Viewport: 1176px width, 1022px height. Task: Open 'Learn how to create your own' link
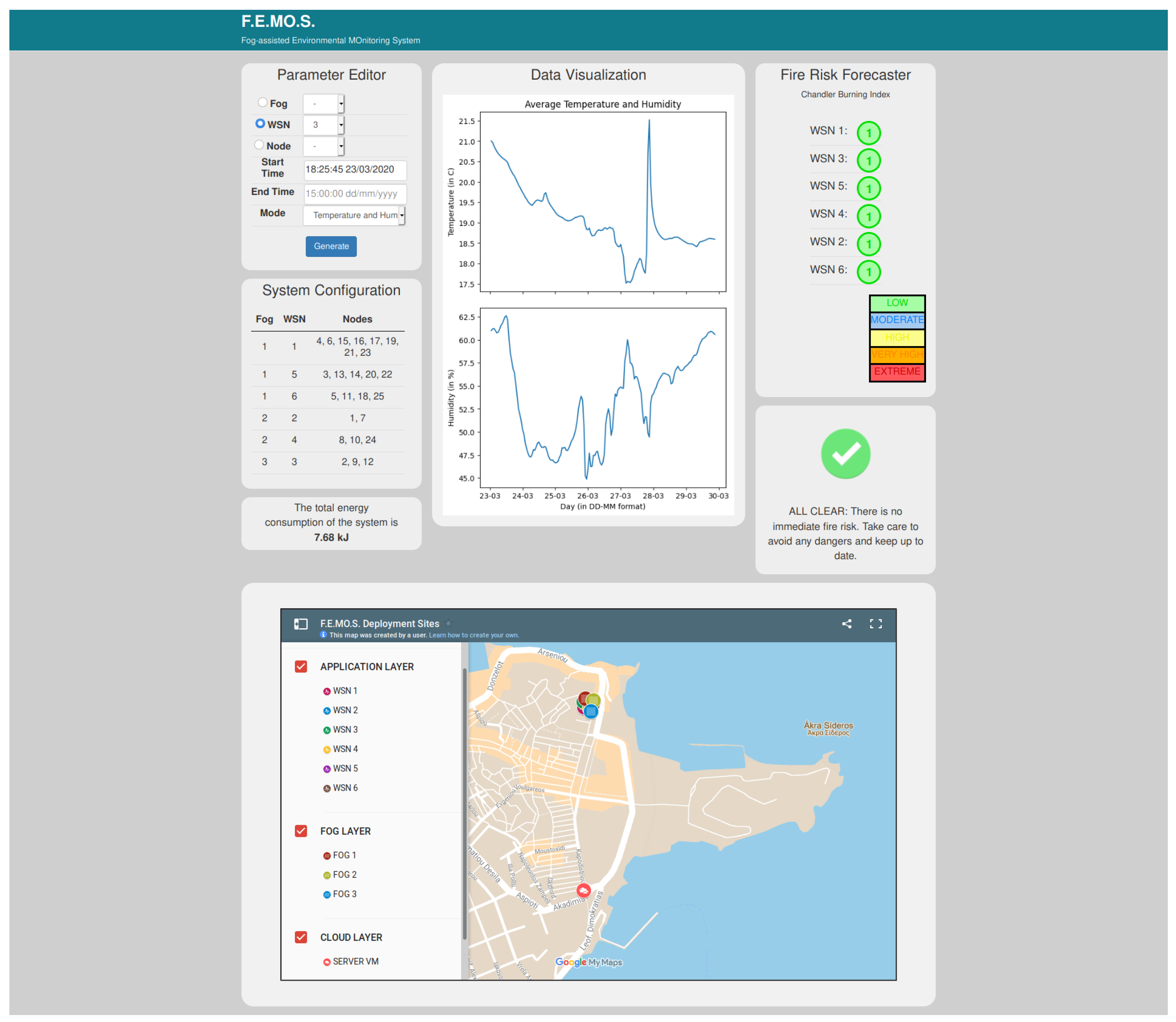(x=473, y=635)
